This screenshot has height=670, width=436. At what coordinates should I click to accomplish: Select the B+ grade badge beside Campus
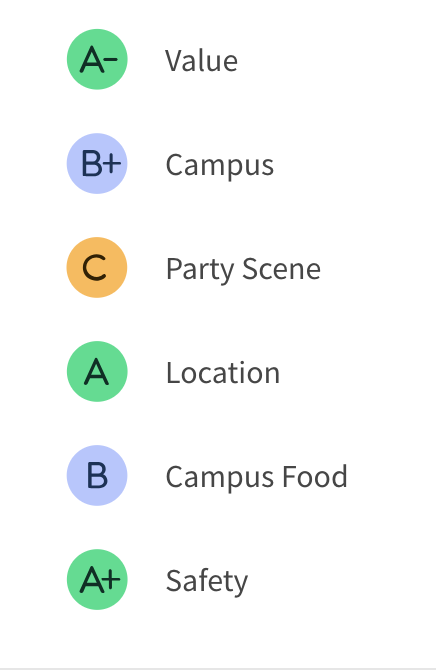(x=97, y=163)
